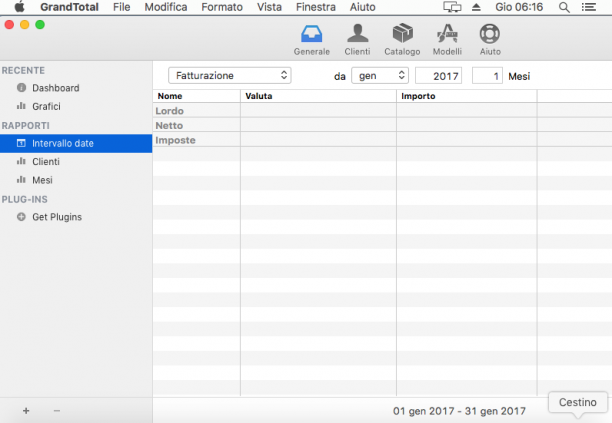Select the Imposte row

click(382, 140)
